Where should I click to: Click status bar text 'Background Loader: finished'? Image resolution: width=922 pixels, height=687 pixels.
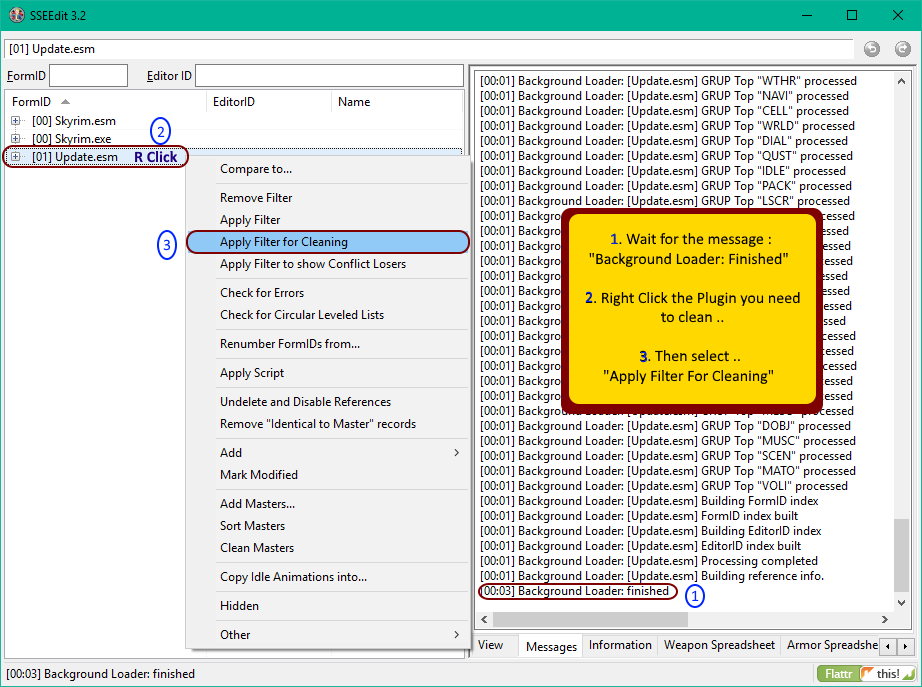point(101,673)
